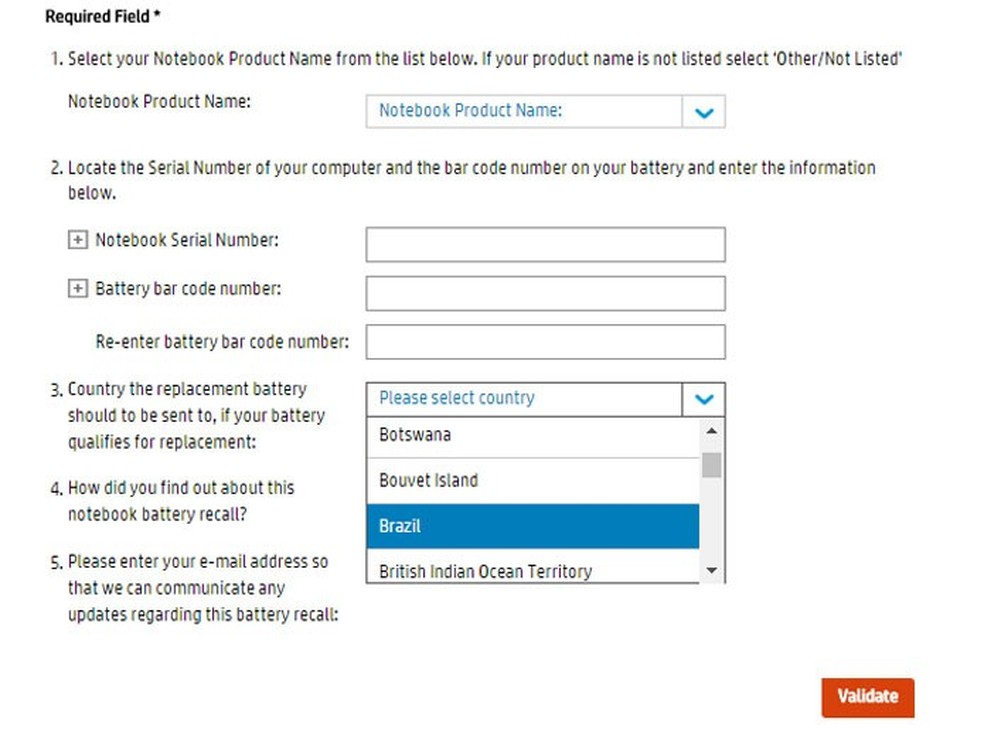Click the Notebook Serial Number label text
984x746 pixels.
186,241
